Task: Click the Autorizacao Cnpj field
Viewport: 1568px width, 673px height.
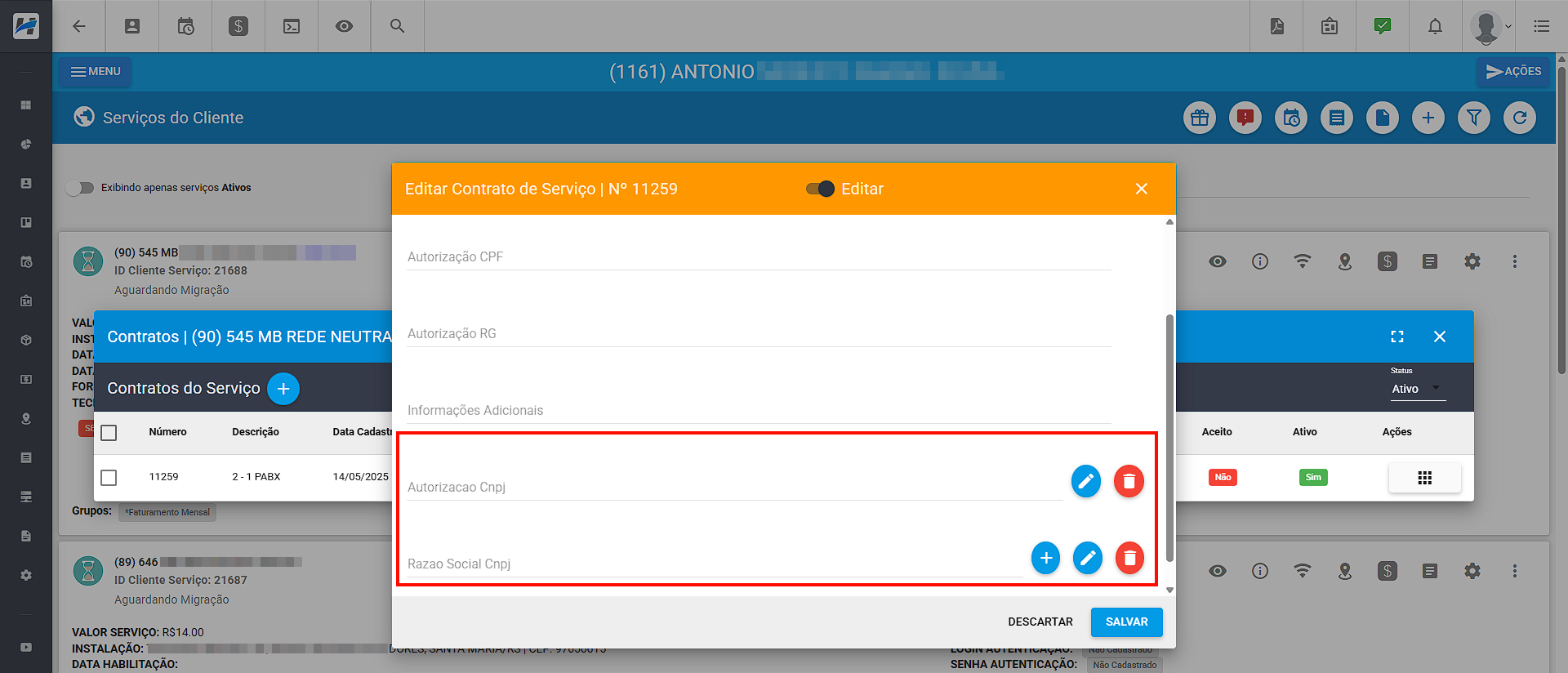Action: [x=734, y=487]
